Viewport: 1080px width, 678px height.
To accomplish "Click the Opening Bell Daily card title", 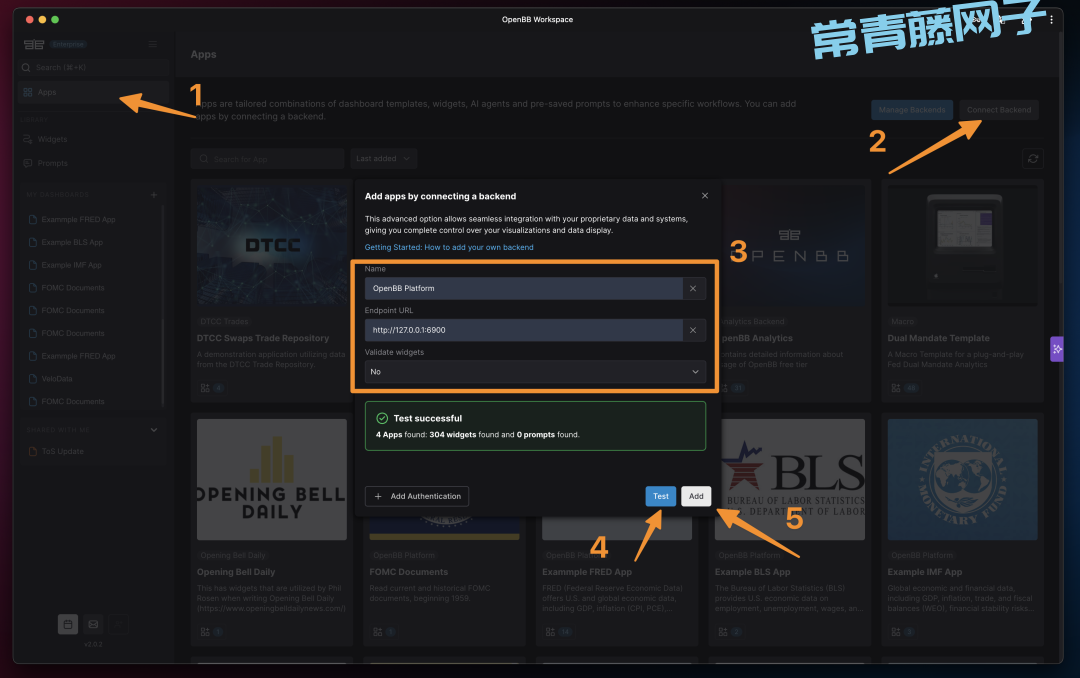I will tap(236, 572).
